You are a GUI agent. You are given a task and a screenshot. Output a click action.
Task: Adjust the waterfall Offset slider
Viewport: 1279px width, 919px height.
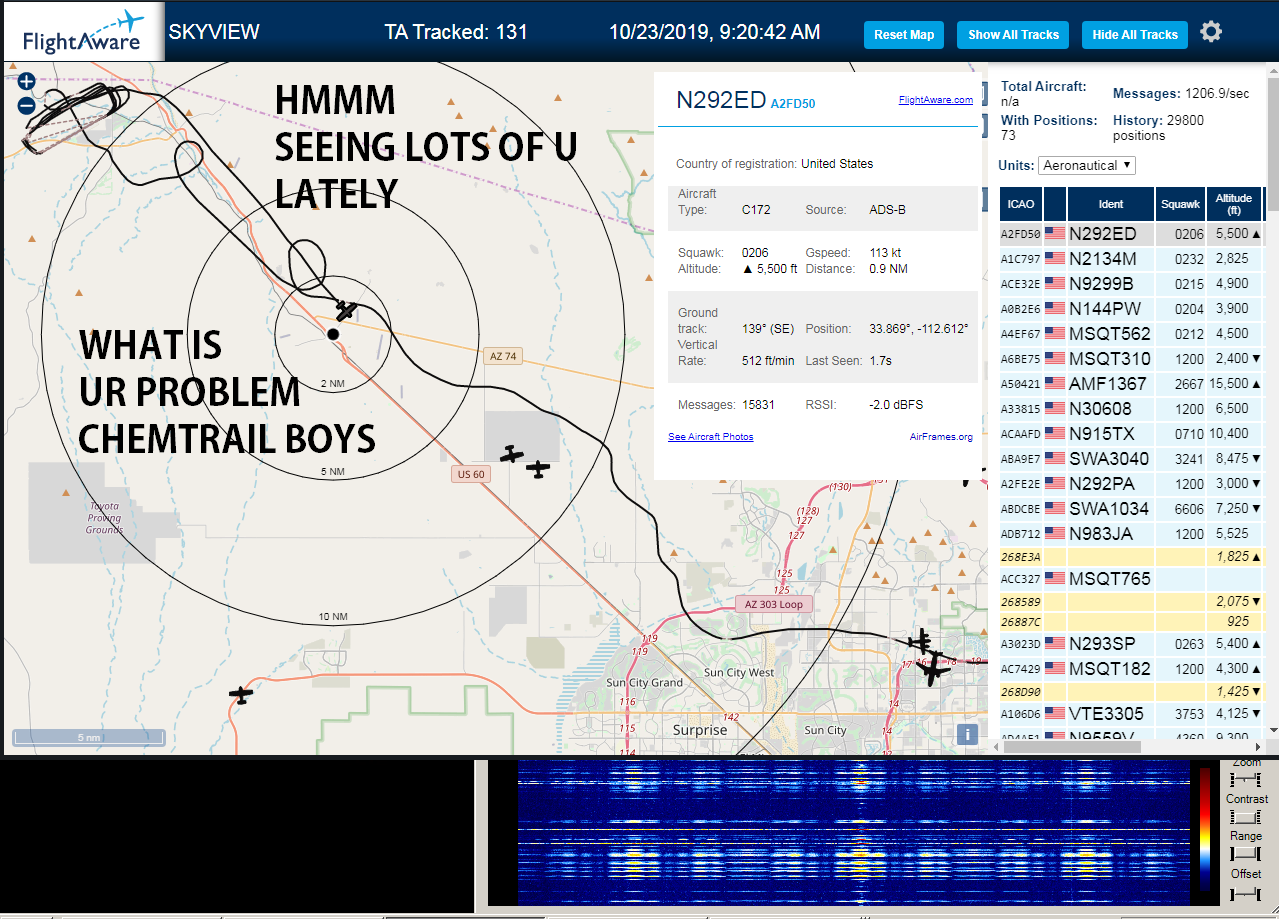[1246, 892]
